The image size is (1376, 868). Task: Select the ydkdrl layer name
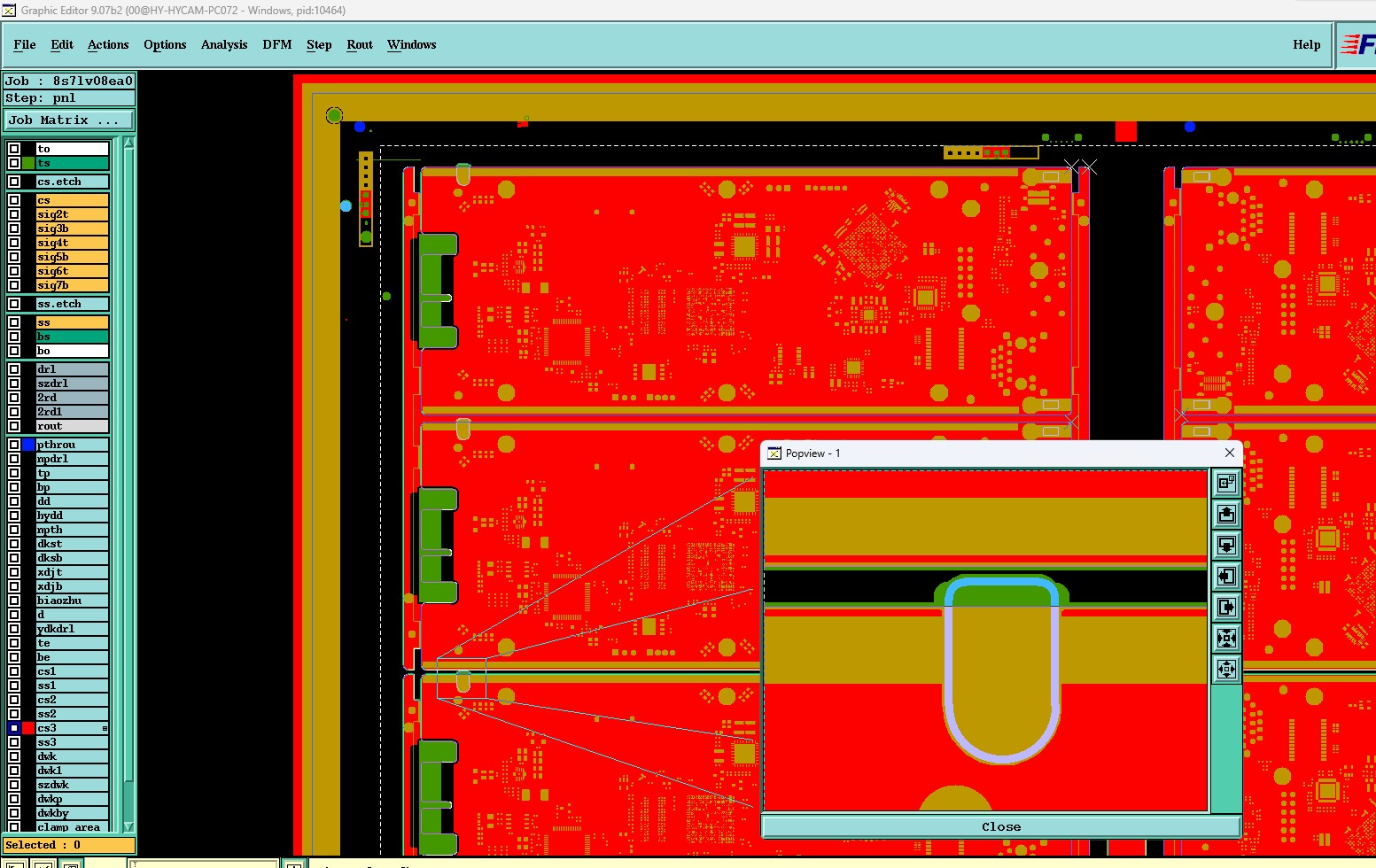pos(73,629)
